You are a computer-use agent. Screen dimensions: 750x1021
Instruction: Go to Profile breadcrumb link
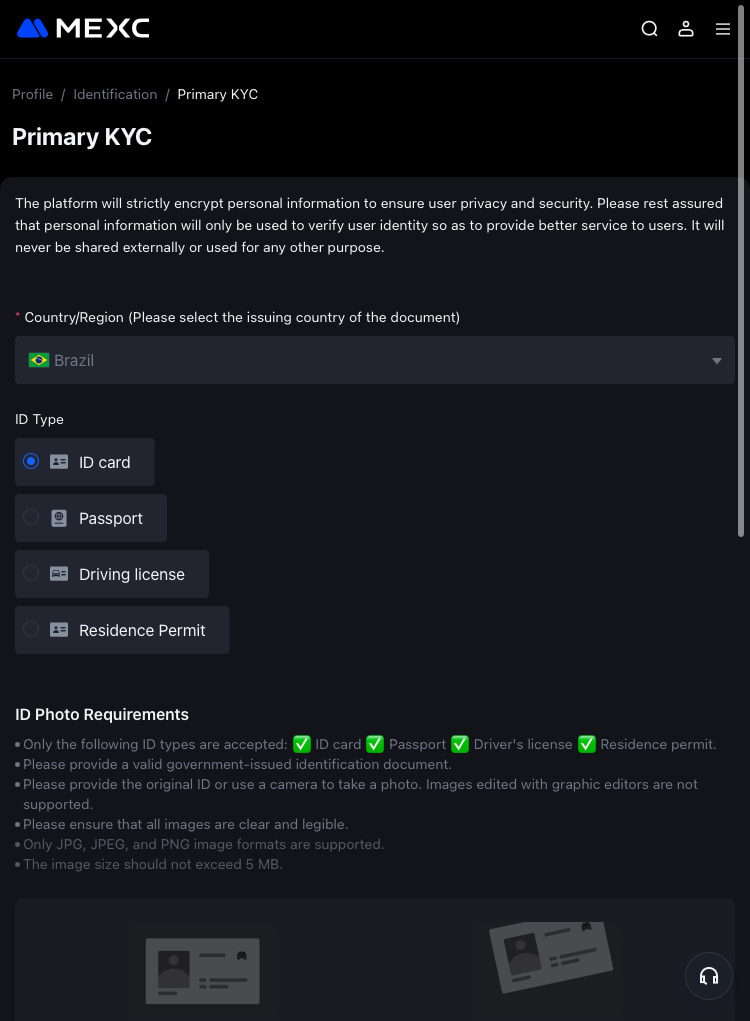(32, 94)
